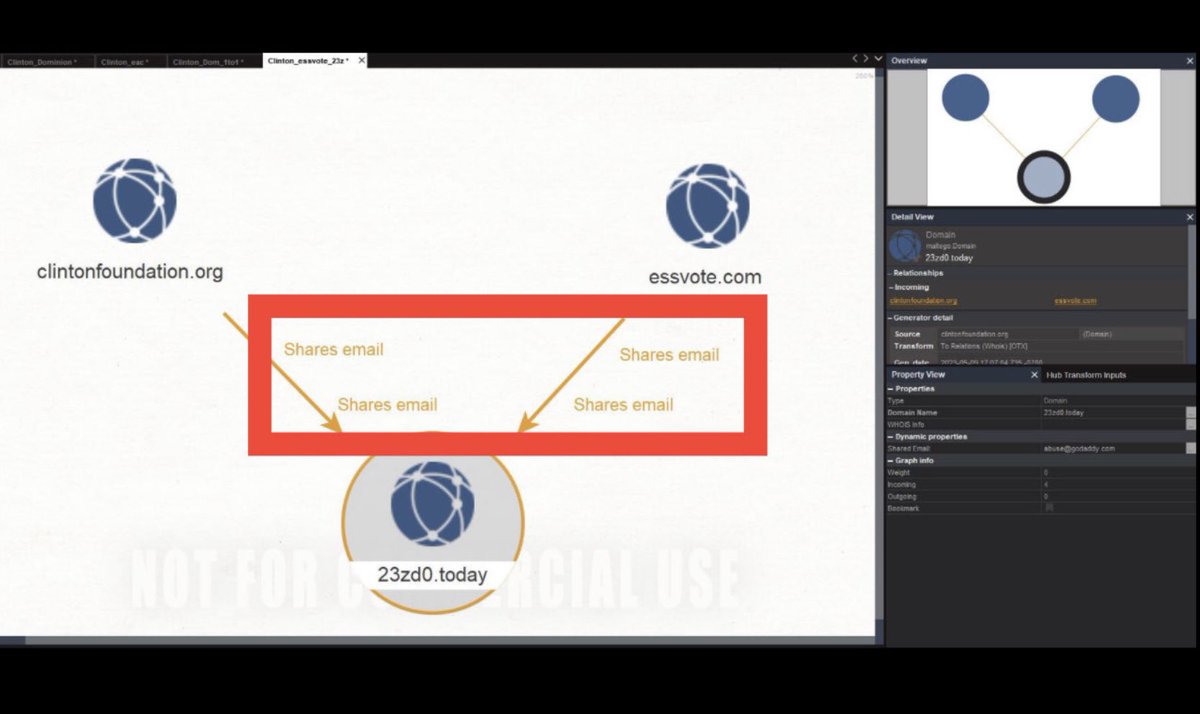Screen dimensions: 1200x714
Task: Close the Overview panel
Action: [1189, 61]
